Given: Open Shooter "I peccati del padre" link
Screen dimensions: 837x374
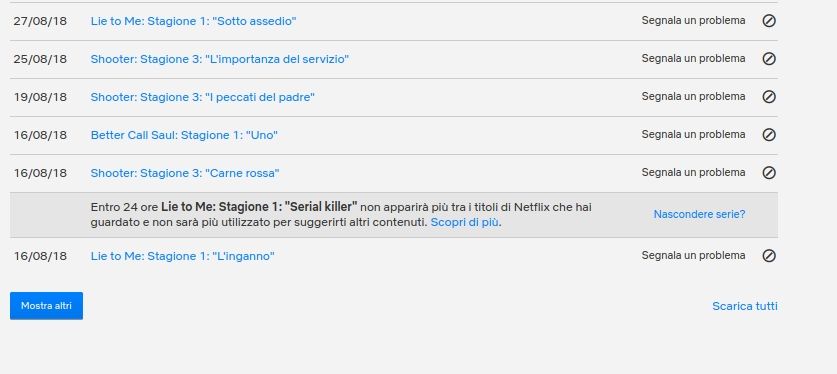Looking at the screenshot, I should coord(202,97).
